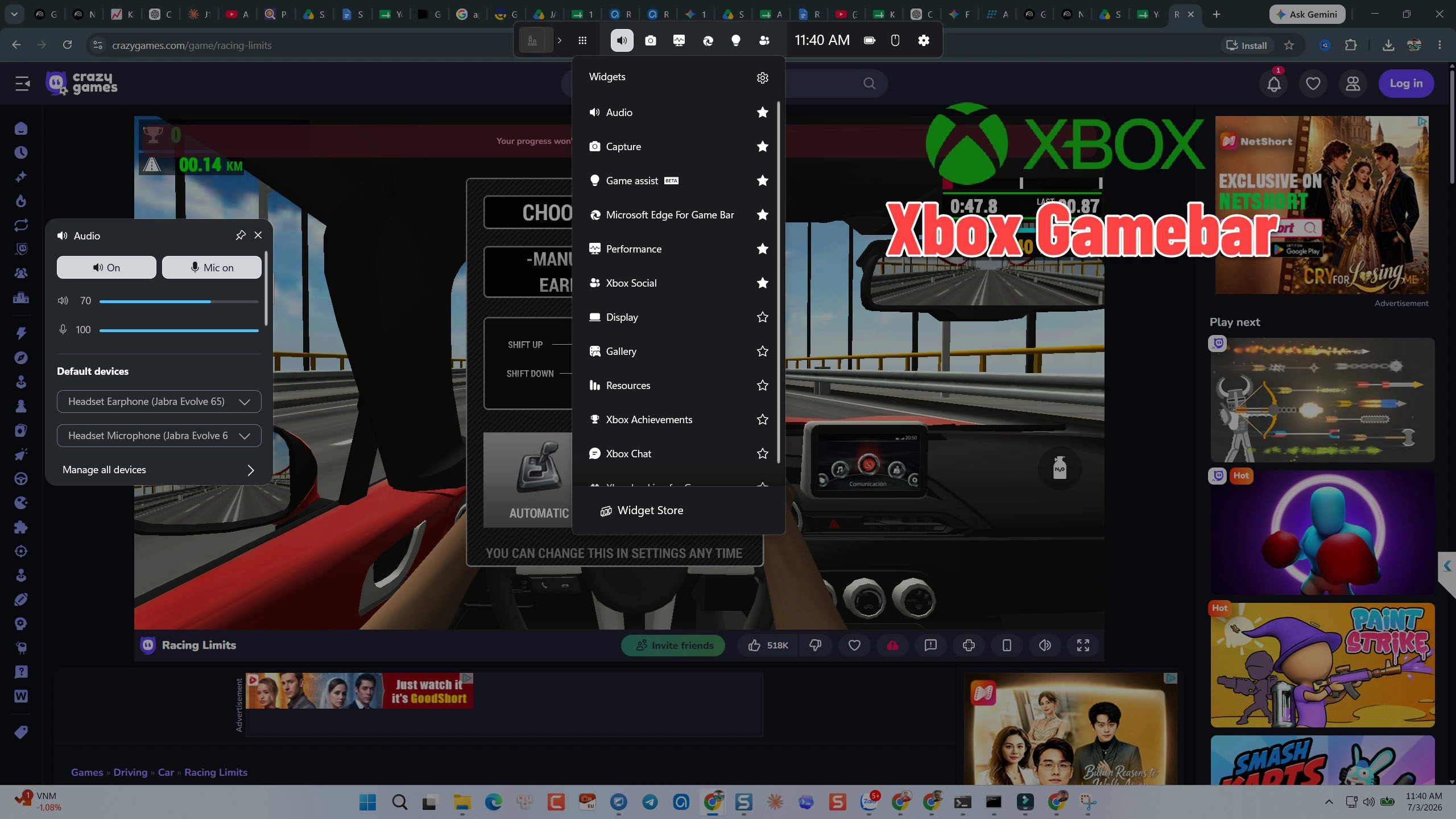Click the mouse click-through icon in Game Bar

pyautogui.click(x=895, y=40)
